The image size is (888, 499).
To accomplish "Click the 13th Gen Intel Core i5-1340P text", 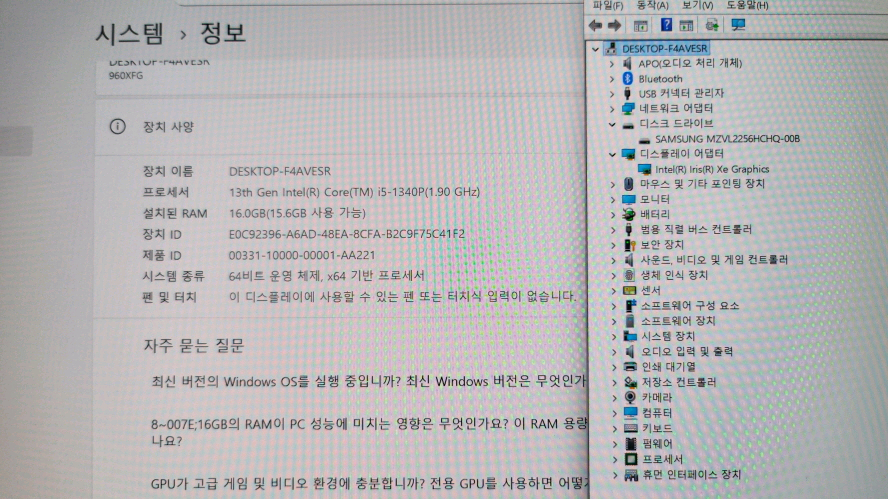I will 354,192.
